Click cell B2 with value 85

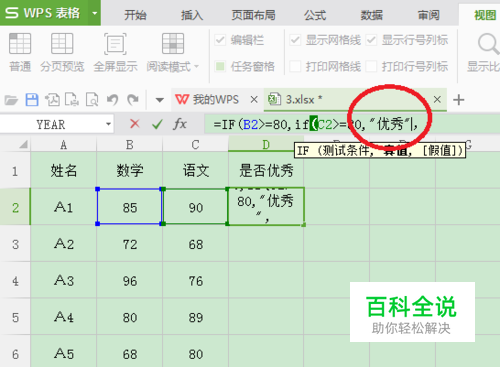(x=130, y=207)
